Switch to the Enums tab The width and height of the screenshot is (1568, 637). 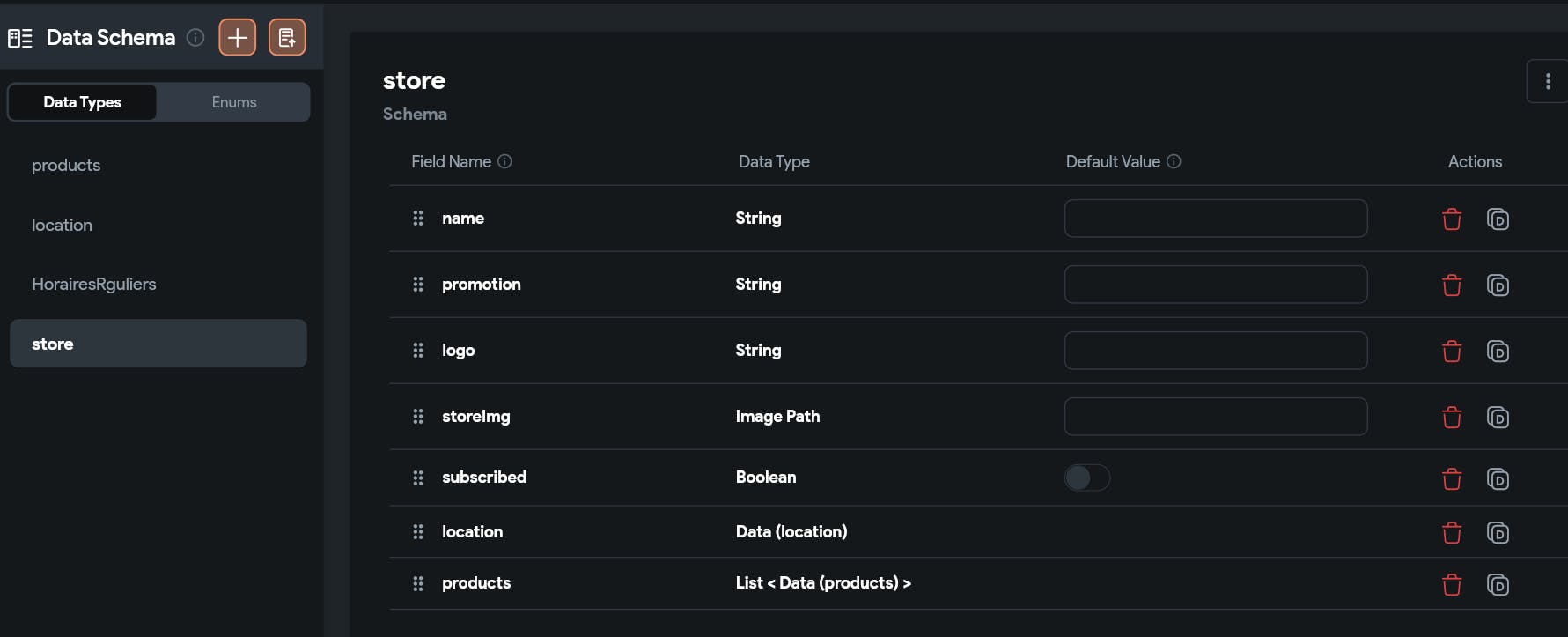[x=234, y=102]
